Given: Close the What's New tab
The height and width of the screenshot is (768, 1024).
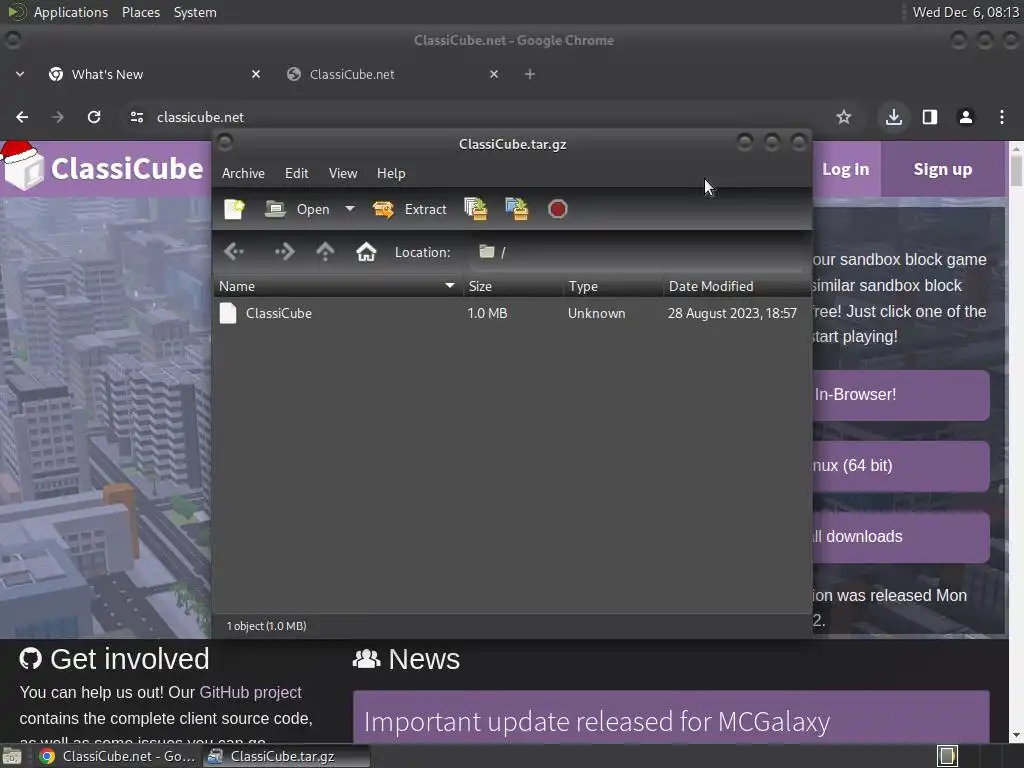Looking at the screenshot, I should pyautogui.click(x=256, y=74).
